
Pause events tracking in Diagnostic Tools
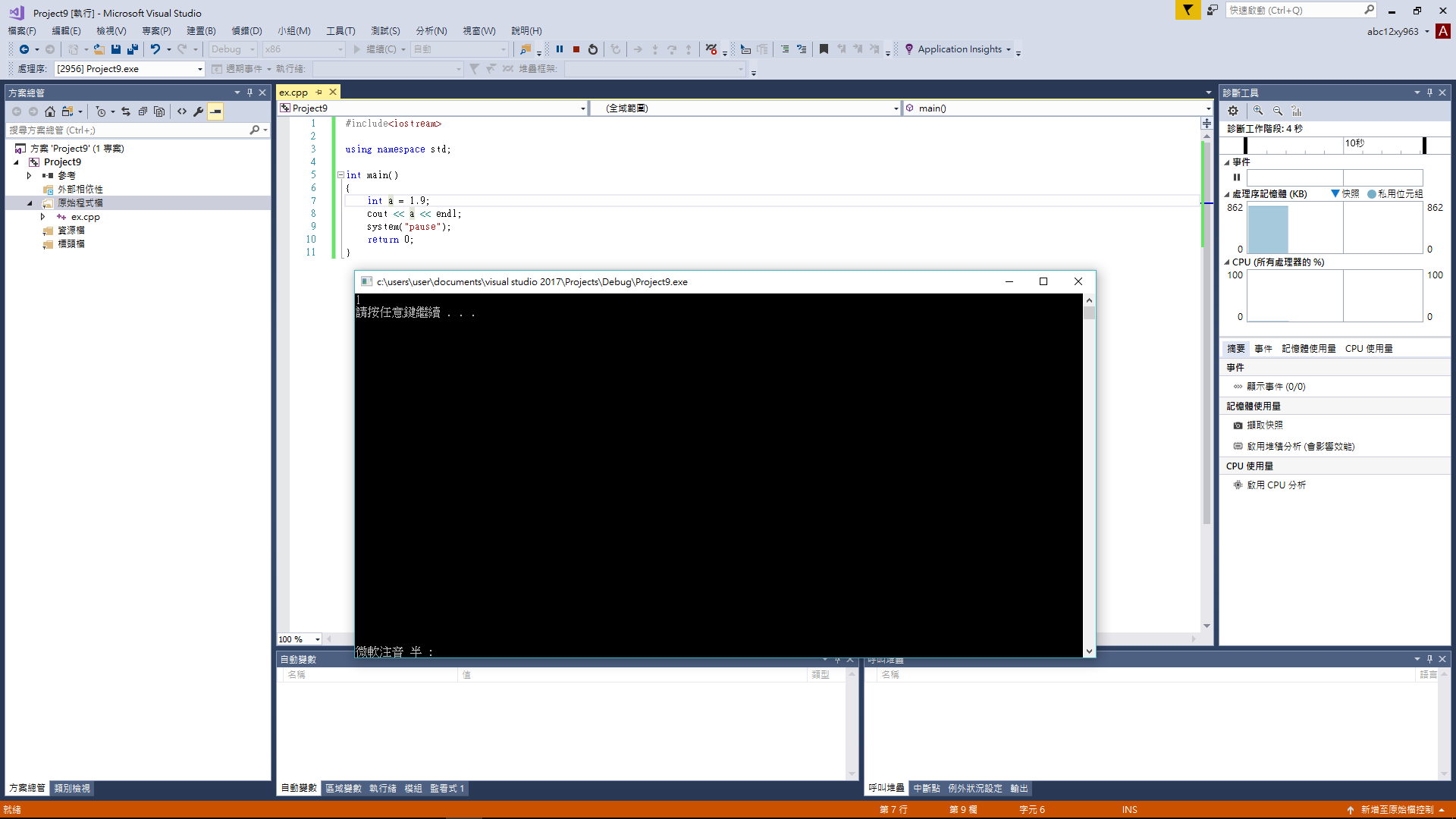1237,177
